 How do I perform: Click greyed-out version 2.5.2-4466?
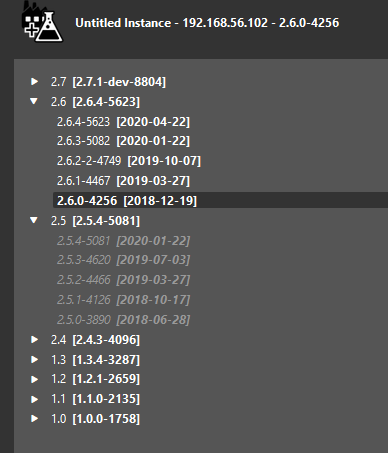123,280
